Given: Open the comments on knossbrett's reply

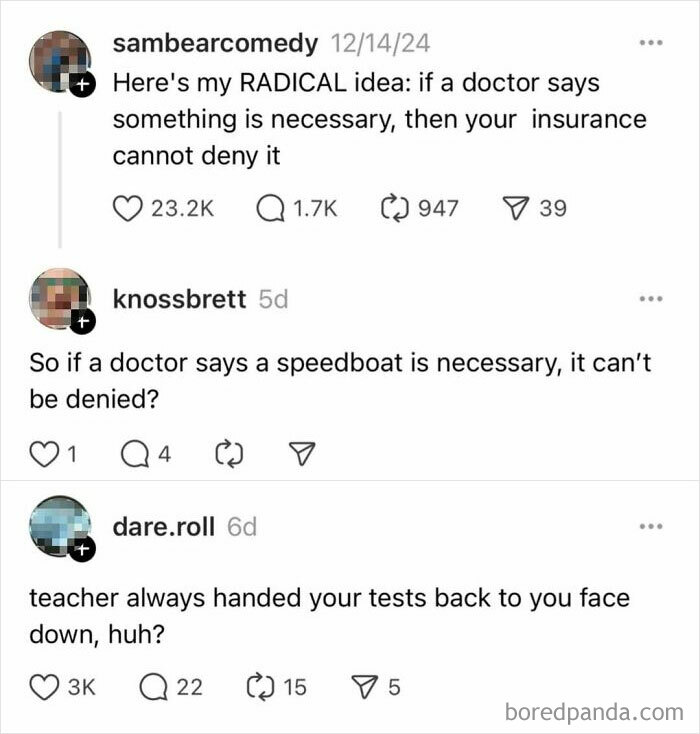Looking at the screenshot, I should [x=135, y=455].
